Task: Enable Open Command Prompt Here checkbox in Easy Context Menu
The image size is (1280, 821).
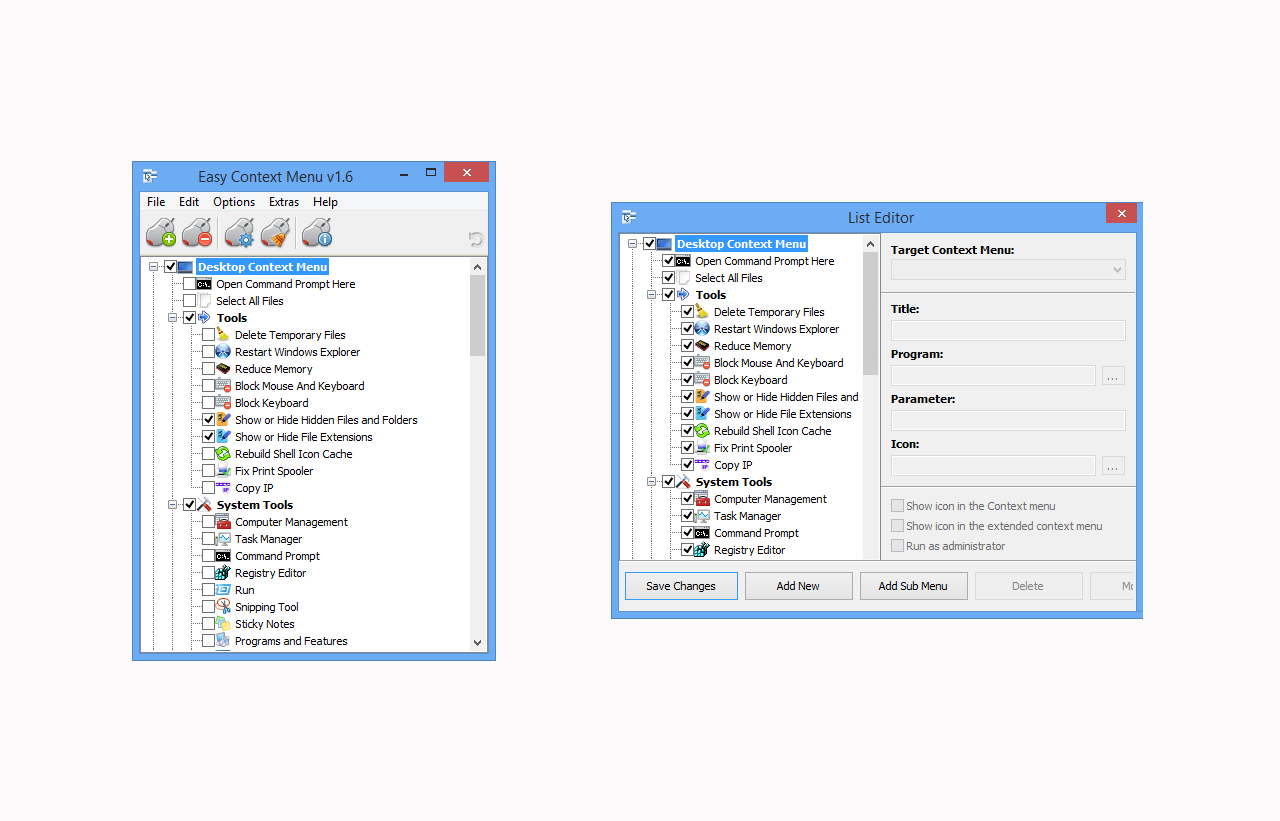Action: tap(189, 284)
